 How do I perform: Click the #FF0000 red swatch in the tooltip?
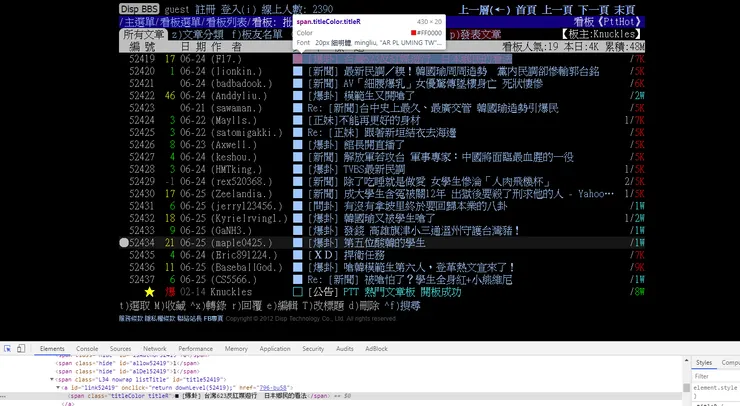pos(413,33)
